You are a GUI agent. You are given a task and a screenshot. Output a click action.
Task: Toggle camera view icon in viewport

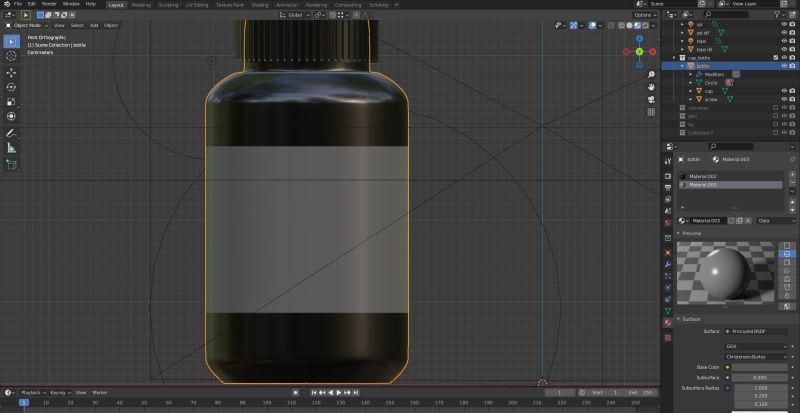(x=651, y=100)
